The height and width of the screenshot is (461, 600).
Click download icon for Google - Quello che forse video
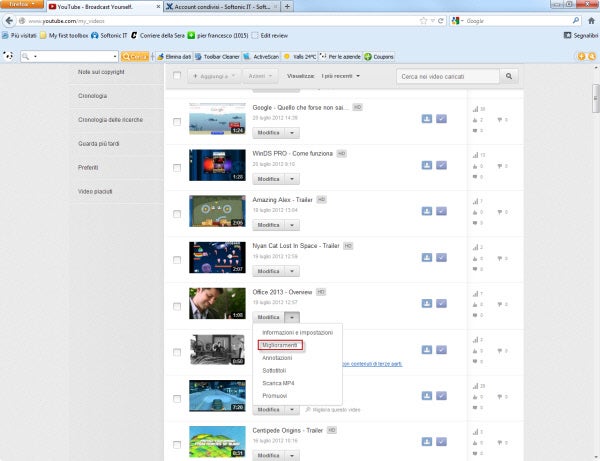tap(427, 119)
